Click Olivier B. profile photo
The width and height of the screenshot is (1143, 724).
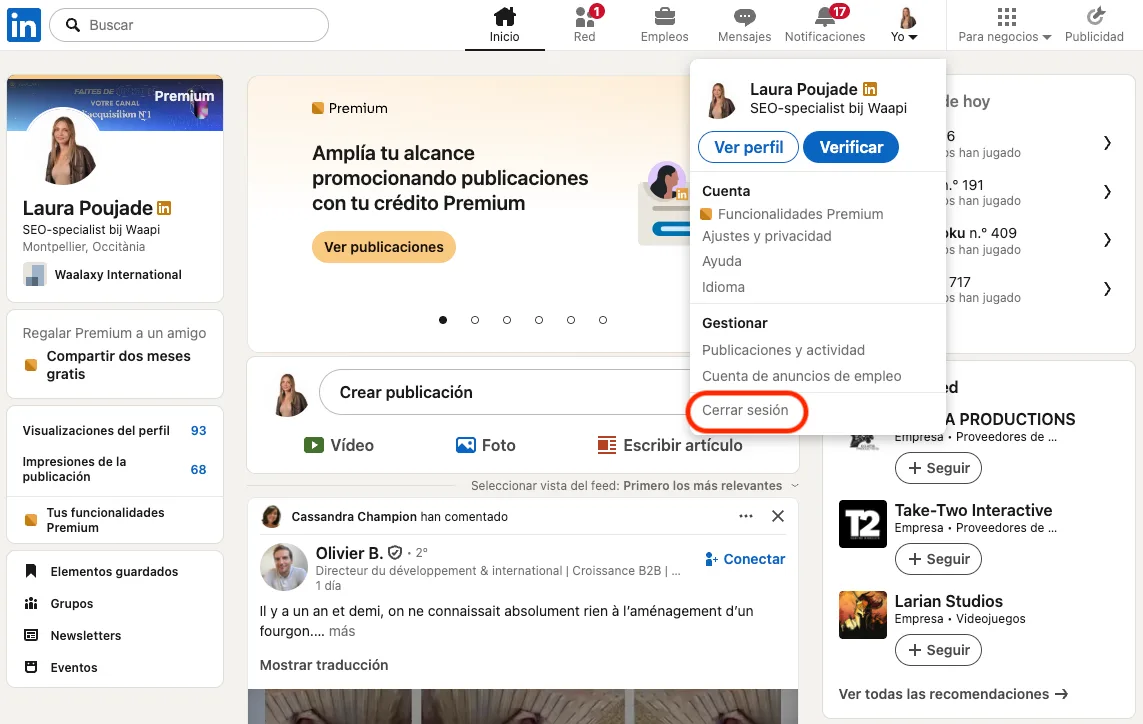click(x=284, y=567)
